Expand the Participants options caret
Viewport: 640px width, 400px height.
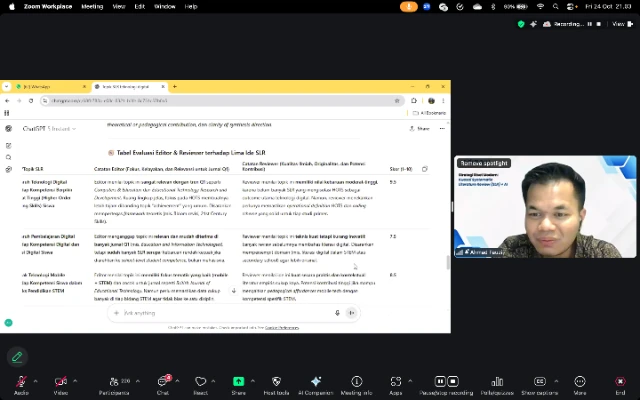[x=138, y=381]
